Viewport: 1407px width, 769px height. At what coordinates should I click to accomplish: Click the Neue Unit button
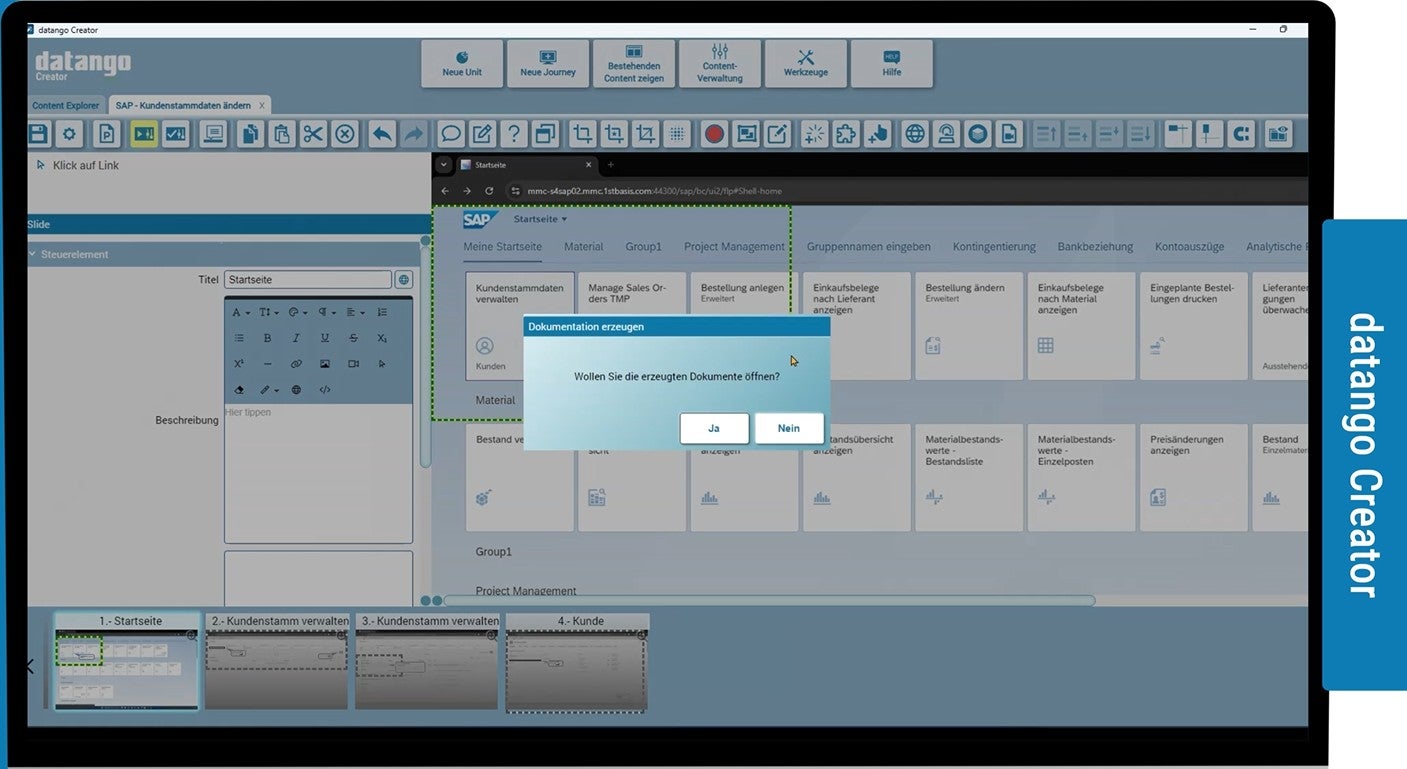[x=462, y=64]
